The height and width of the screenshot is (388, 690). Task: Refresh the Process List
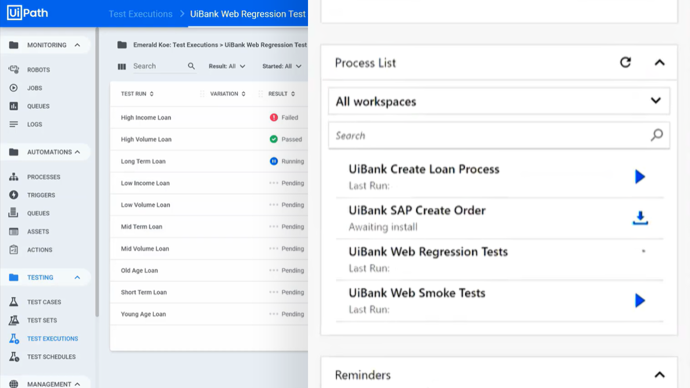click(625, 62)
